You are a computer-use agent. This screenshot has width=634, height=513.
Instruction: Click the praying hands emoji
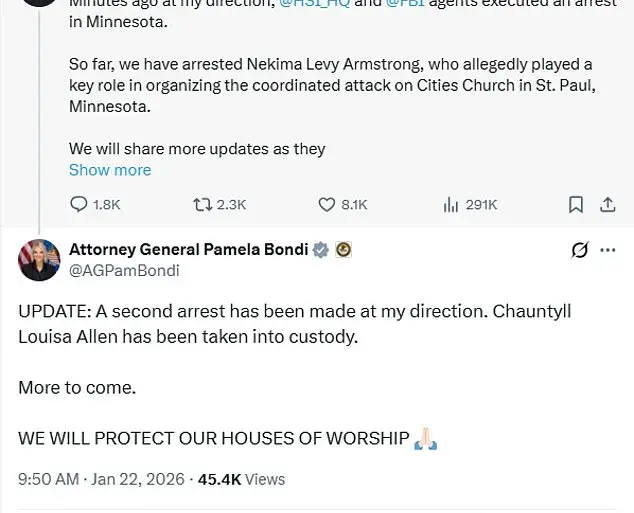click(x=426, y=438)
